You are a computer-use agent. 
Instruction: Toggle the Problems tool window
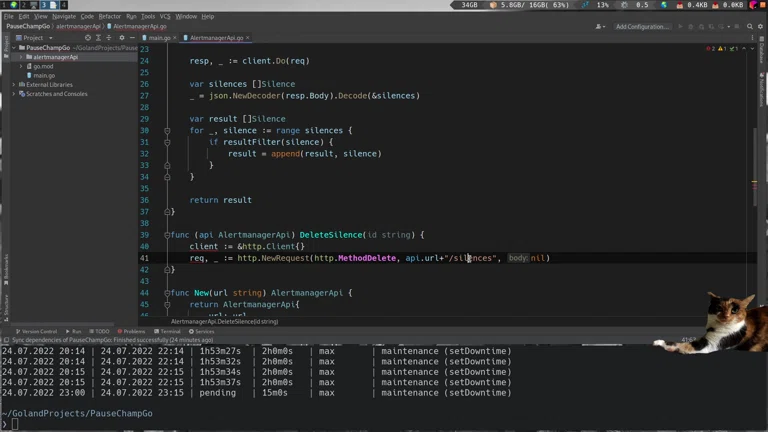pos(131,331)
